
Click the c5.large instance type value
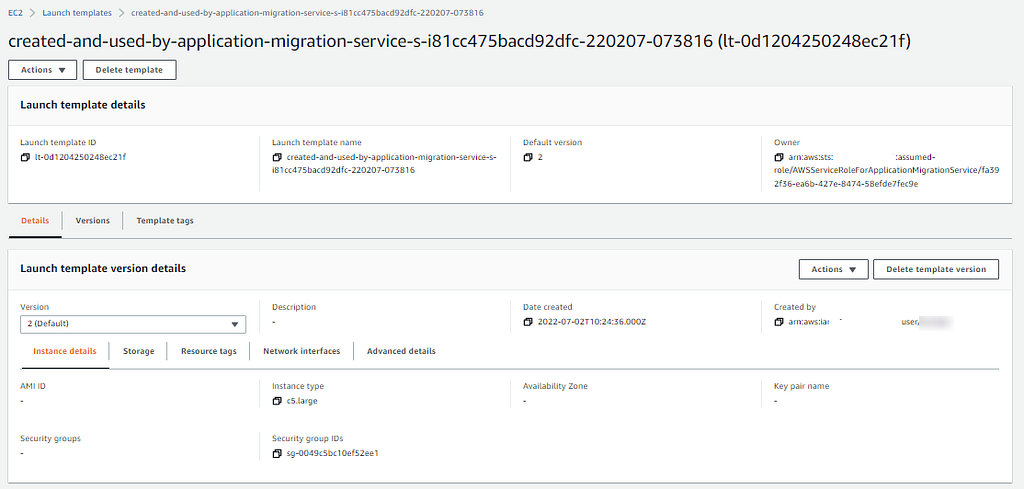click(302, 401)
